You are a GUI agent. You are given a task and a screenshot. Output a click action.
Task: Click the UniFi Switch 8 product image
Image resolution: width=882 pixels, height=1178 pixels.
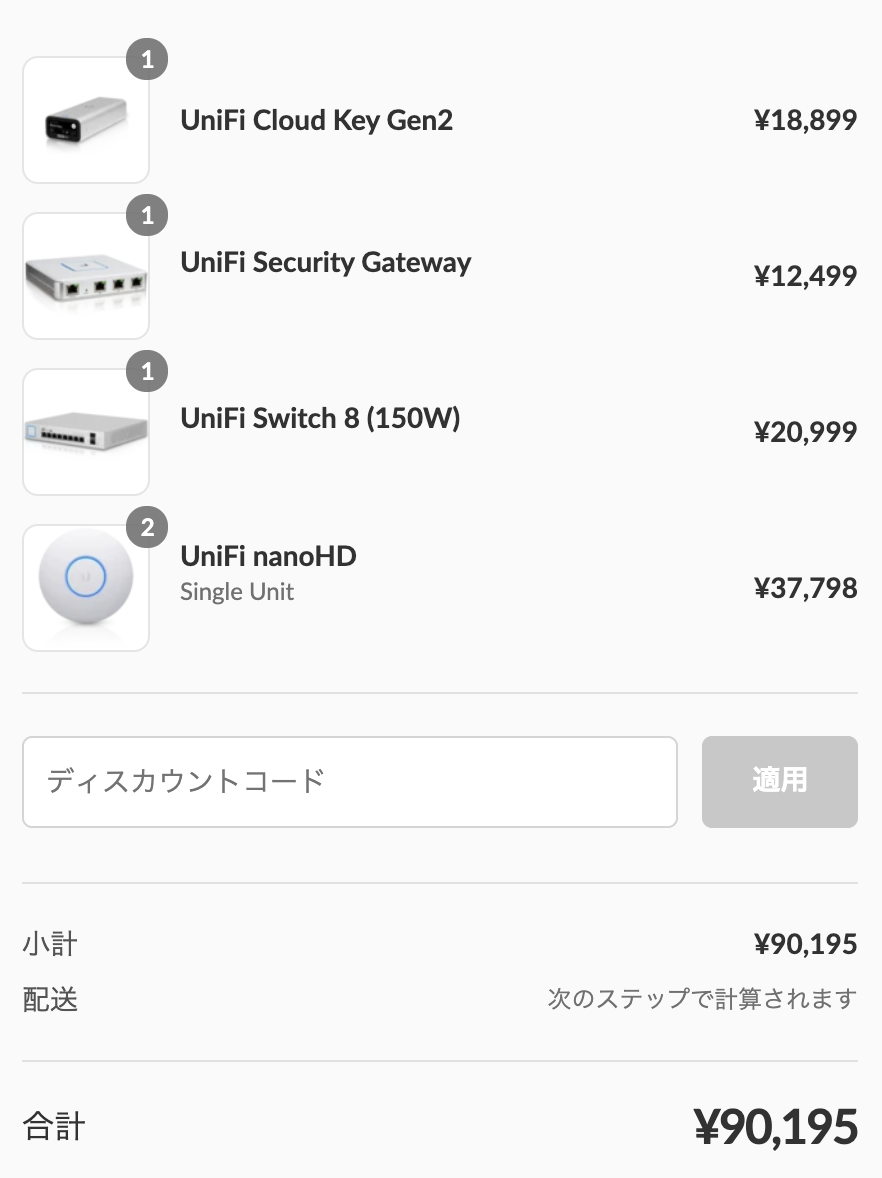click(86, 432)
